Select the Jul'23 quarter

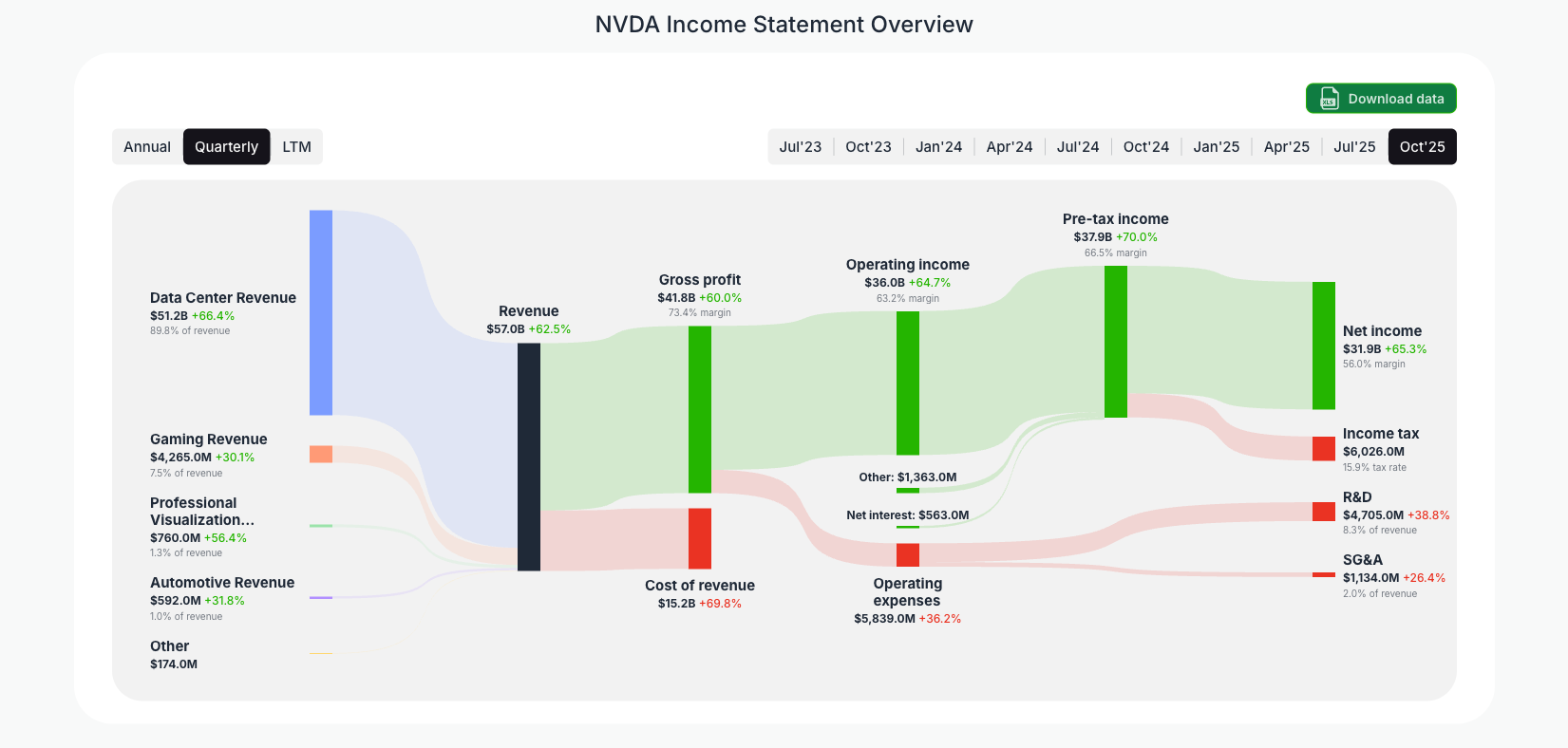click(x=801, y=147)
